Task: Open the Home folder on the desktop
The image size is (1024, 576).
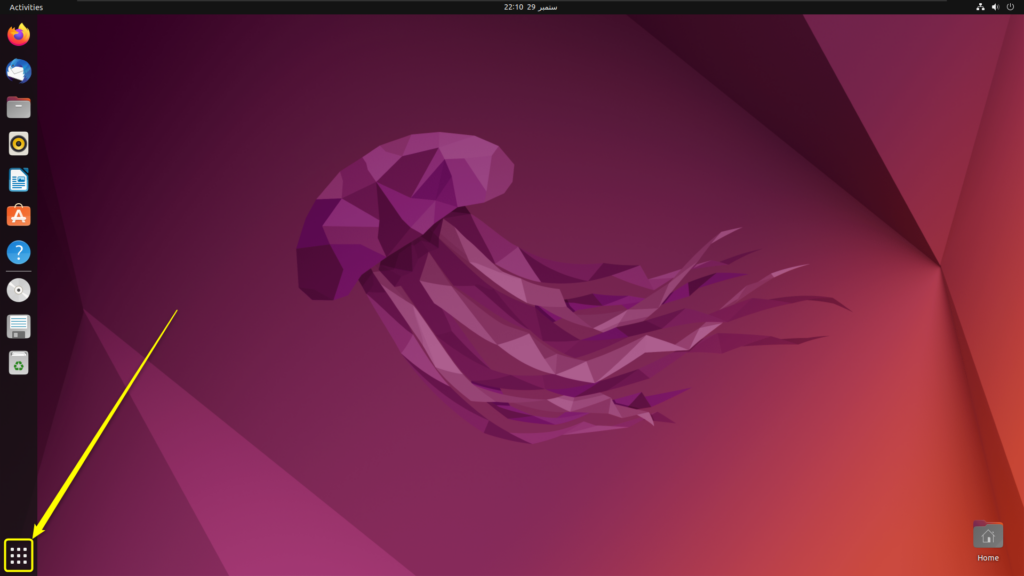Action: [988, 533]
